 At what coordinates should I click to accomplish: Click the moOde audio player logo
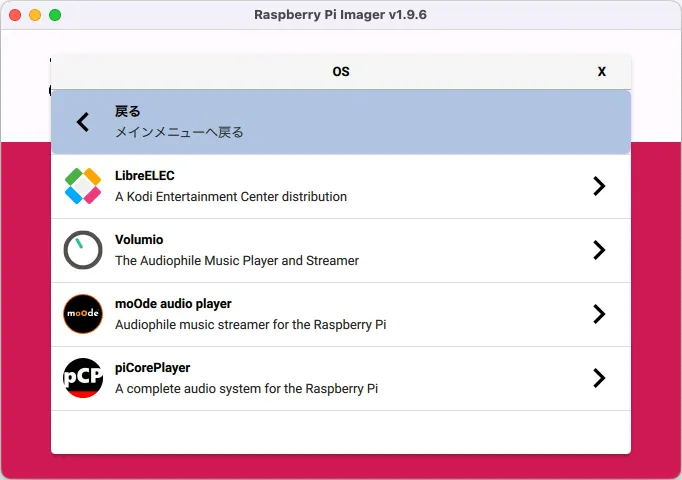(83, 314)
